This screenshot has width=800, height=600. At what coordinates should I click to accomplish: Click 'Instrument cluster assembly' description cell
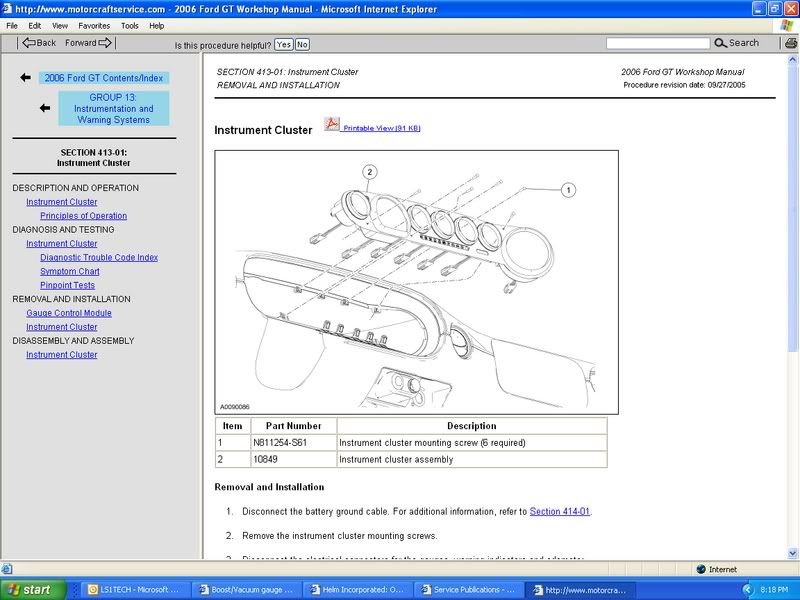click(x=472, y=459)
